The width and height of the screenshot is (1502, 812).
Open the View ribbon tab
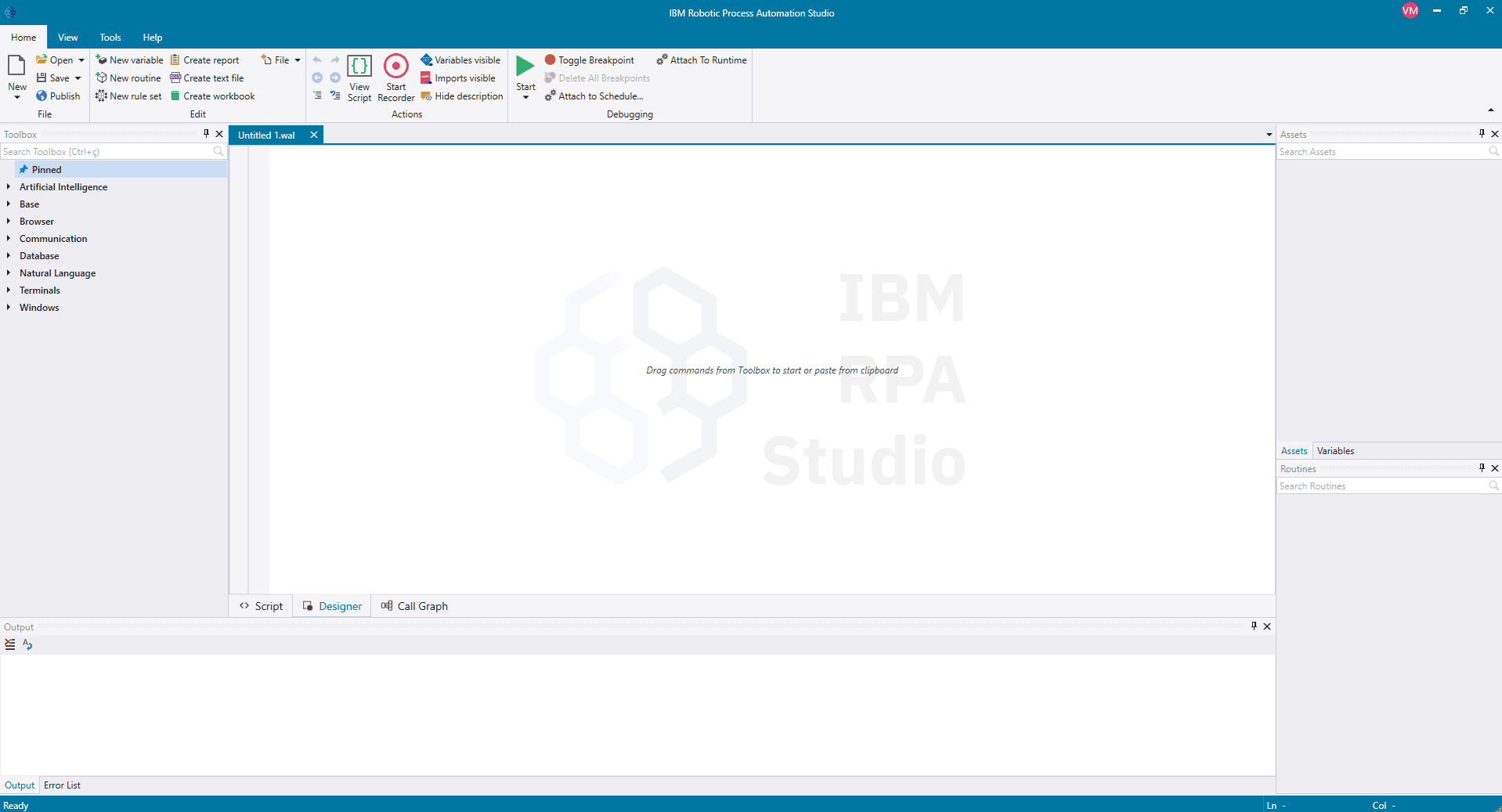tap(68, 38)
